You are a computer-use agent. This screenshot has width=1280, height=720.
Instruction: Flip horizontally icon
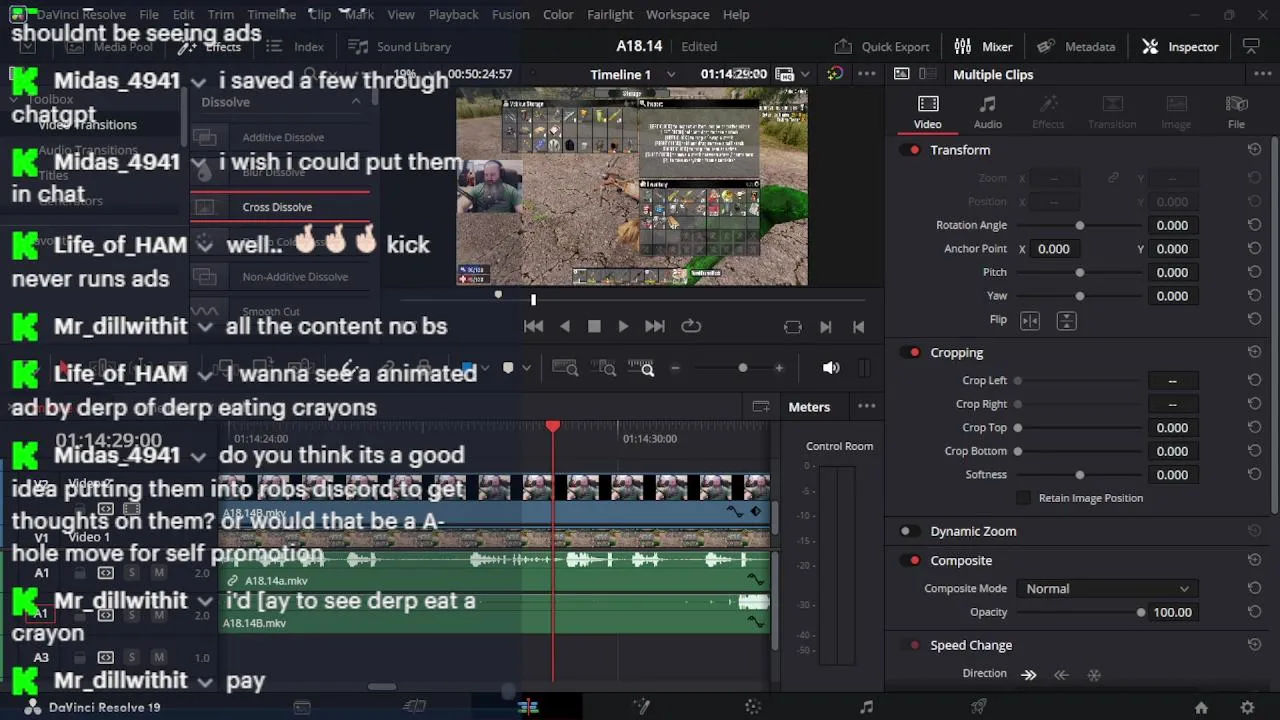click(x=1030, y=320)
